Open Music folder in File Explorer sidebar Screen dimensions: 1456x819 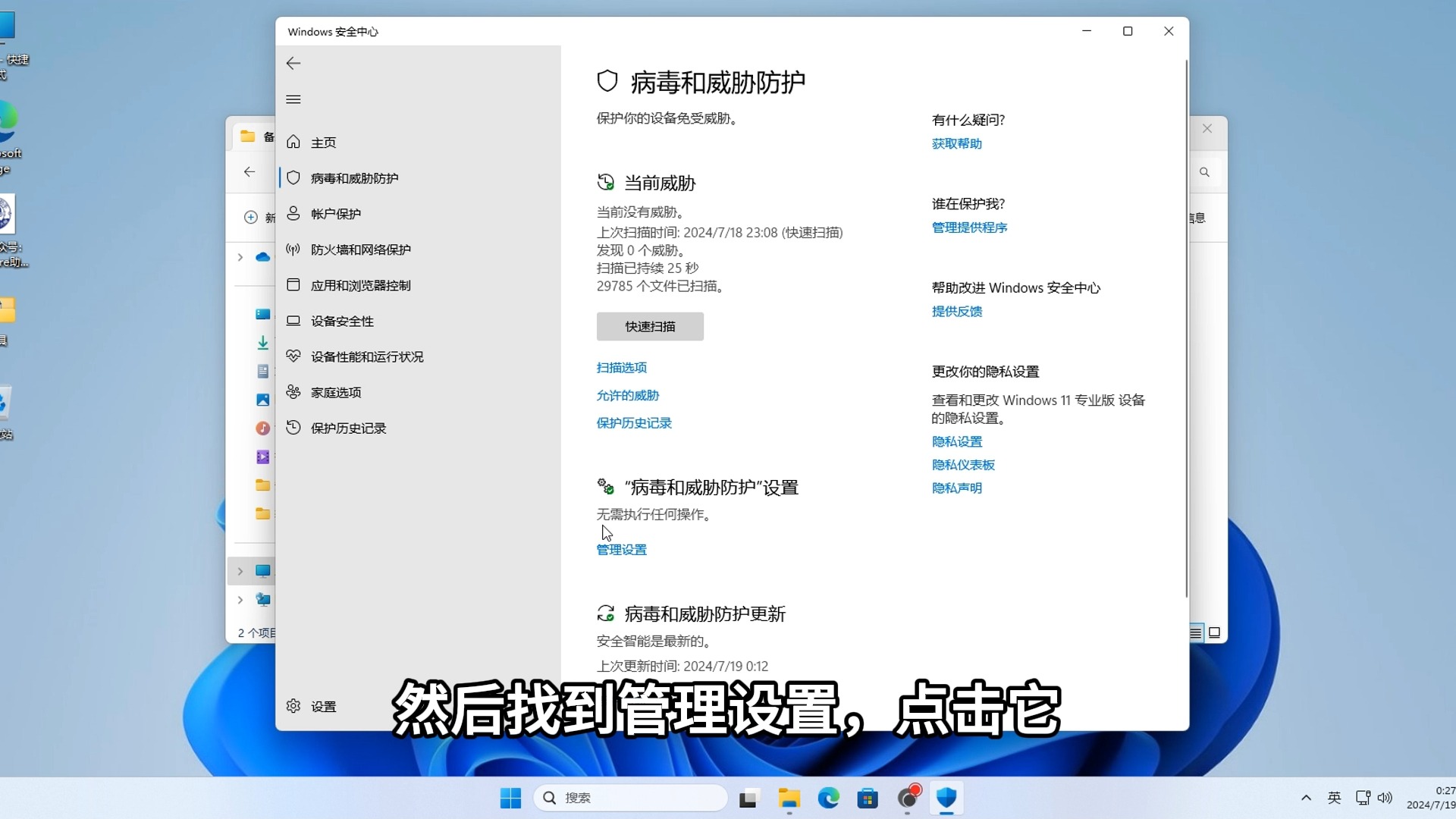[262, 428]
